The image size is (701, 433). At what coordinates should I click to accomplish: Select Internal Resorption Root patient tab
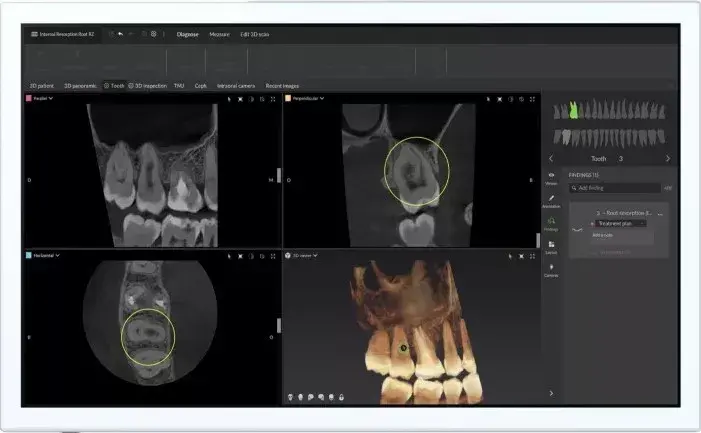63,34
